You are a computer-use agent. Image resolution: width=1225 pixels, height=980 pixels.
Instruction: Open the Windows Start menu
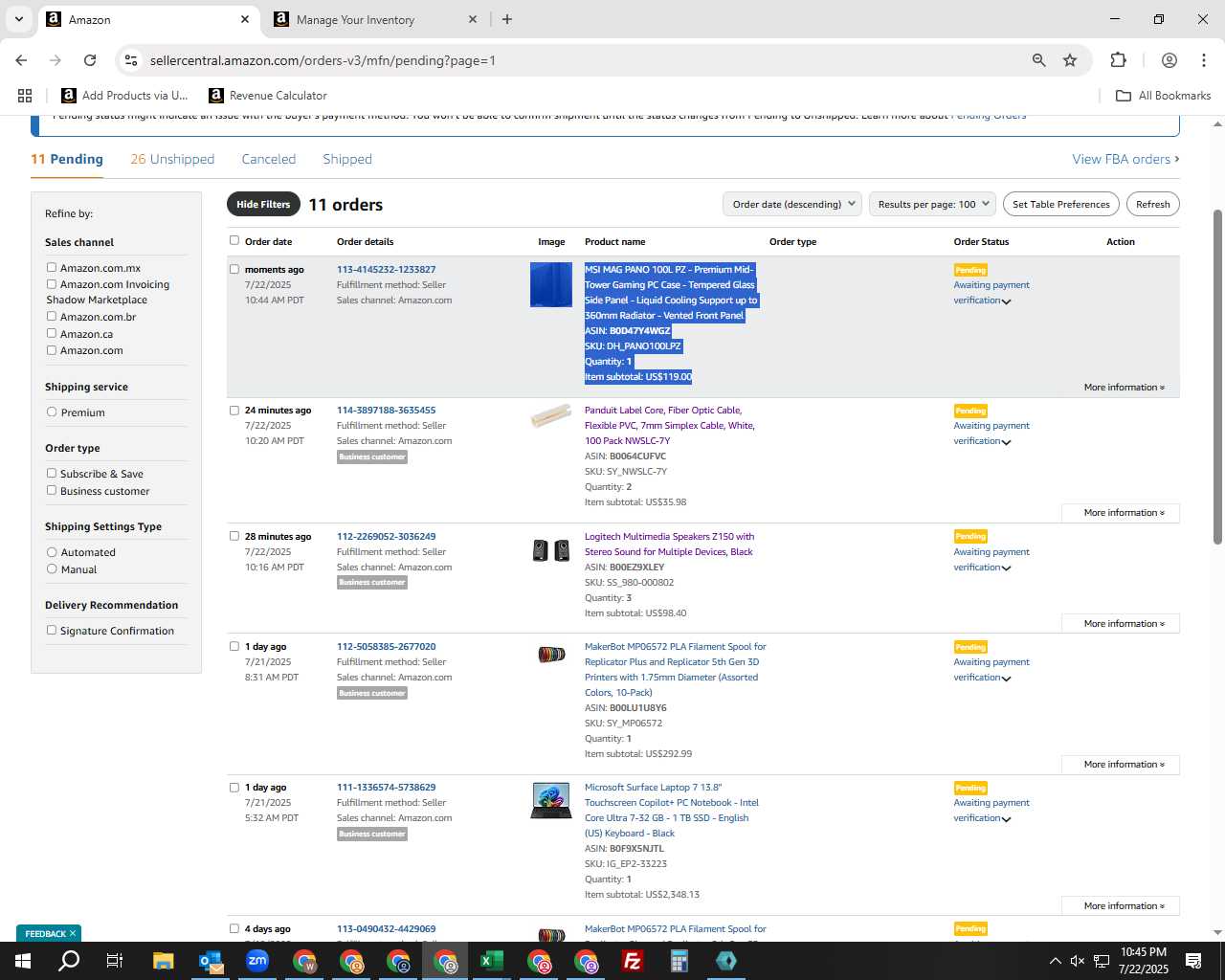(x=23, y=961)
